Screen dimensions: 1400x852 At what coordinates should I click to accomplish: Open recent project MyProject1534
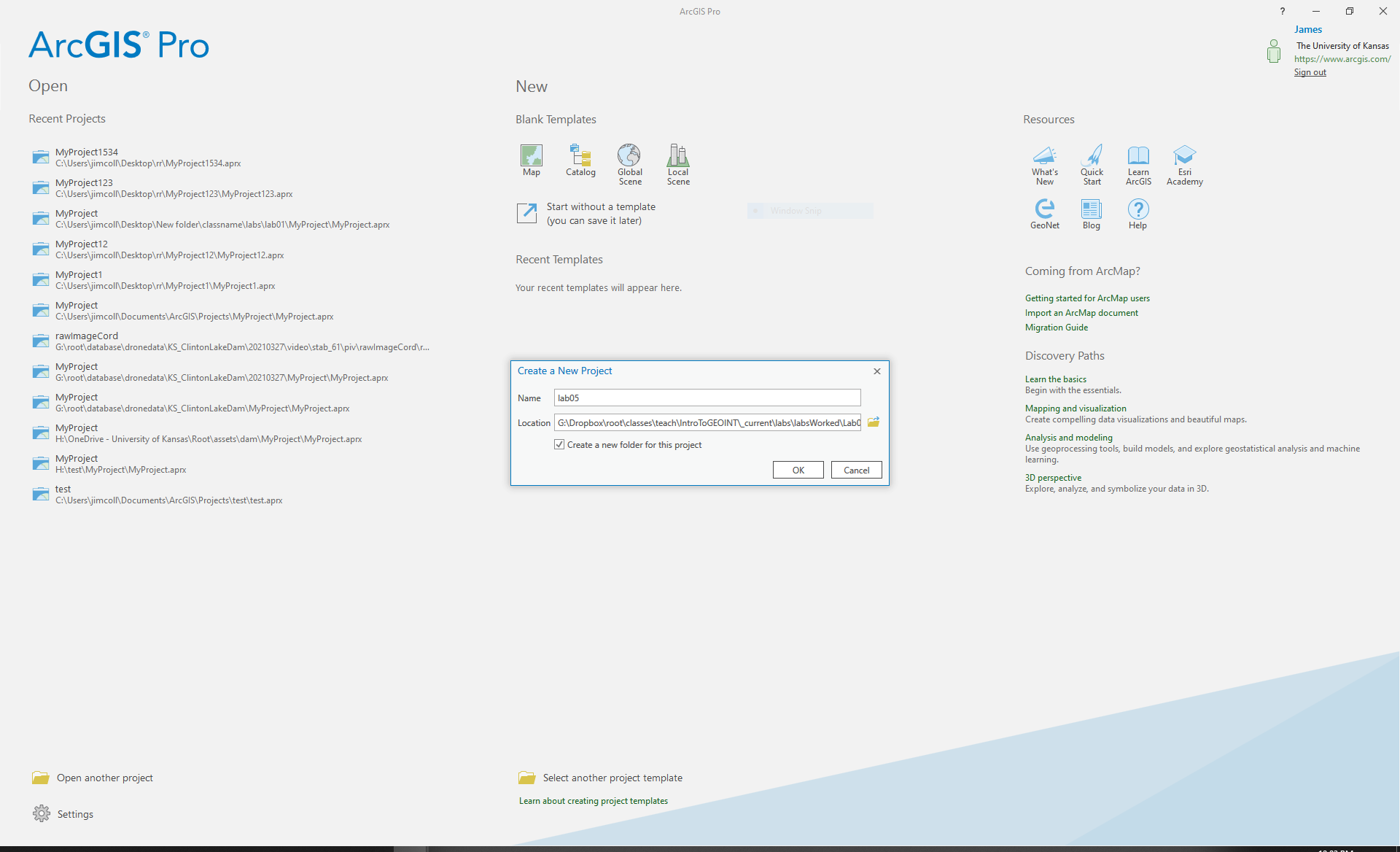point(148,158)
